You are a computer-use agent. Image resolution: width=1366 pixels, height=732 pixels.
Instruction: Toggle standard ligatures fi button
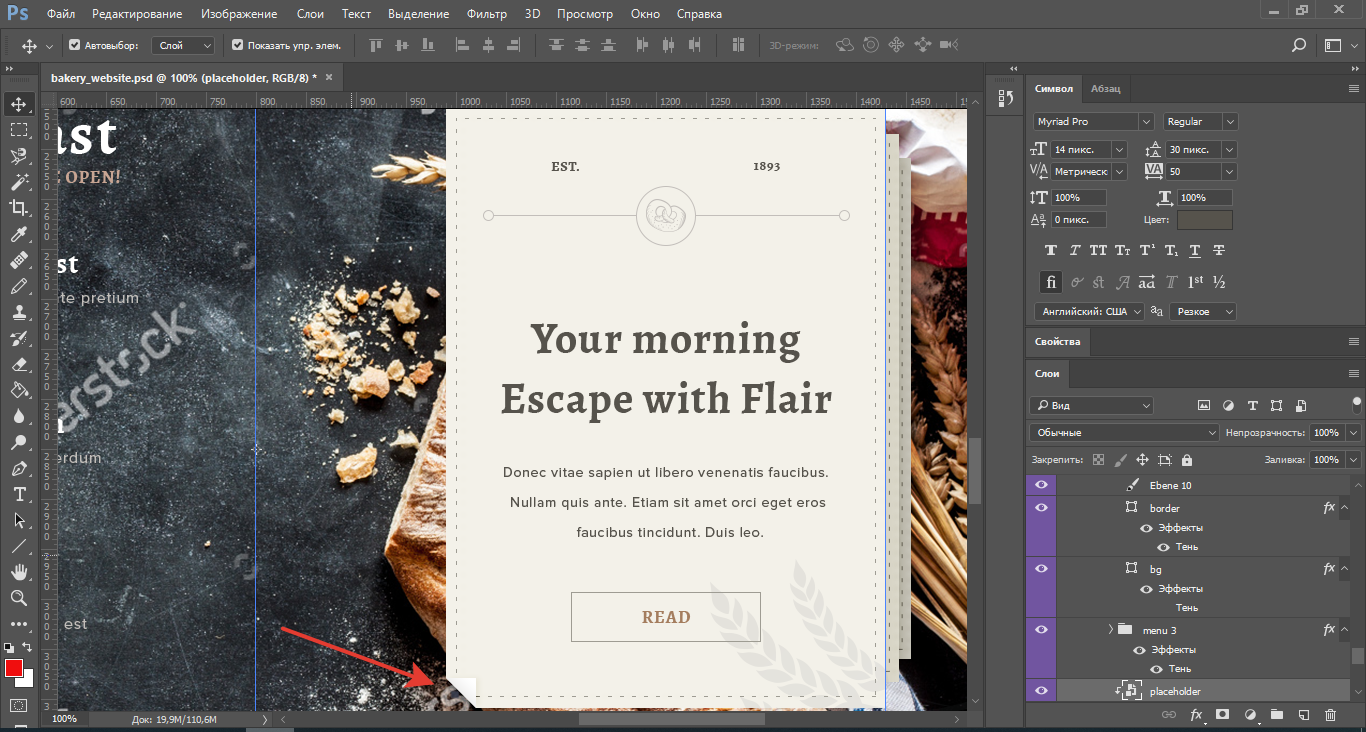[x=1051, y=282]
